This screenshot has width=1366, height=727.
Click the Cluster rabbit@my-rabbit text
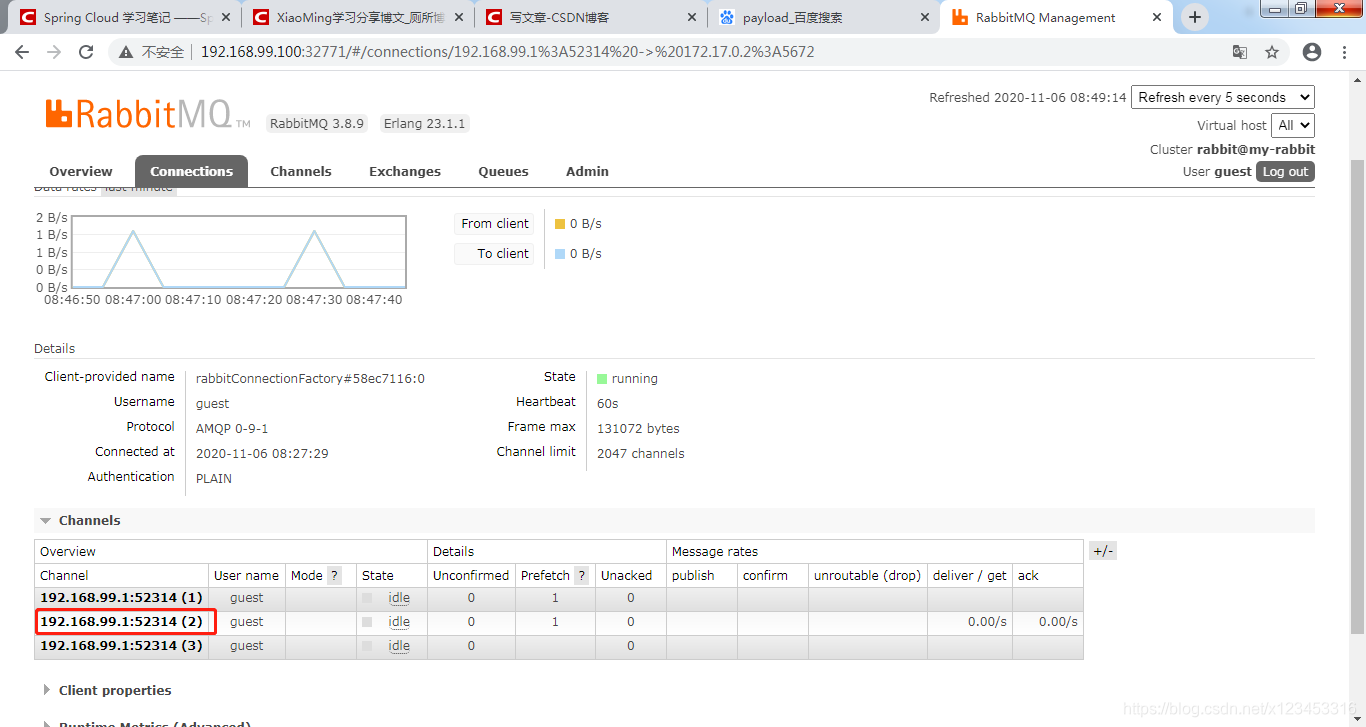coord(1232,150)
